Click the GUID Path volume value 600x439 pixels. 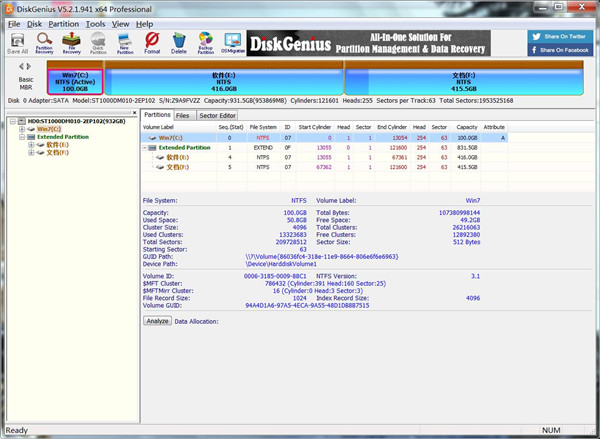(322, 257)
